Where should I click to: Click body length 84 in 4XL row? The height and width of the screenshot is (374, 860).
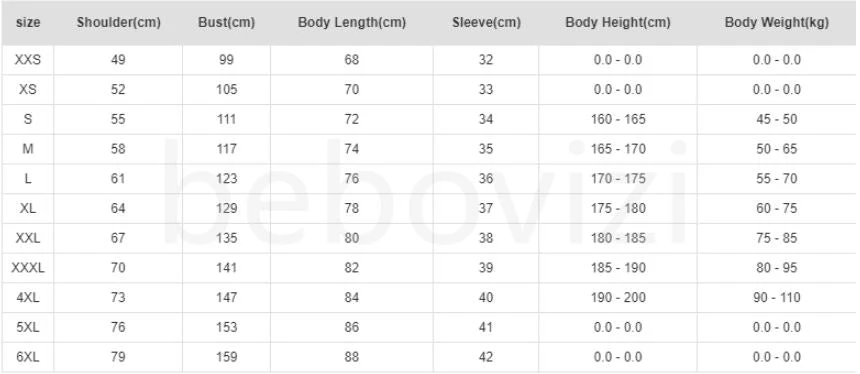click(x=352, y=297)
